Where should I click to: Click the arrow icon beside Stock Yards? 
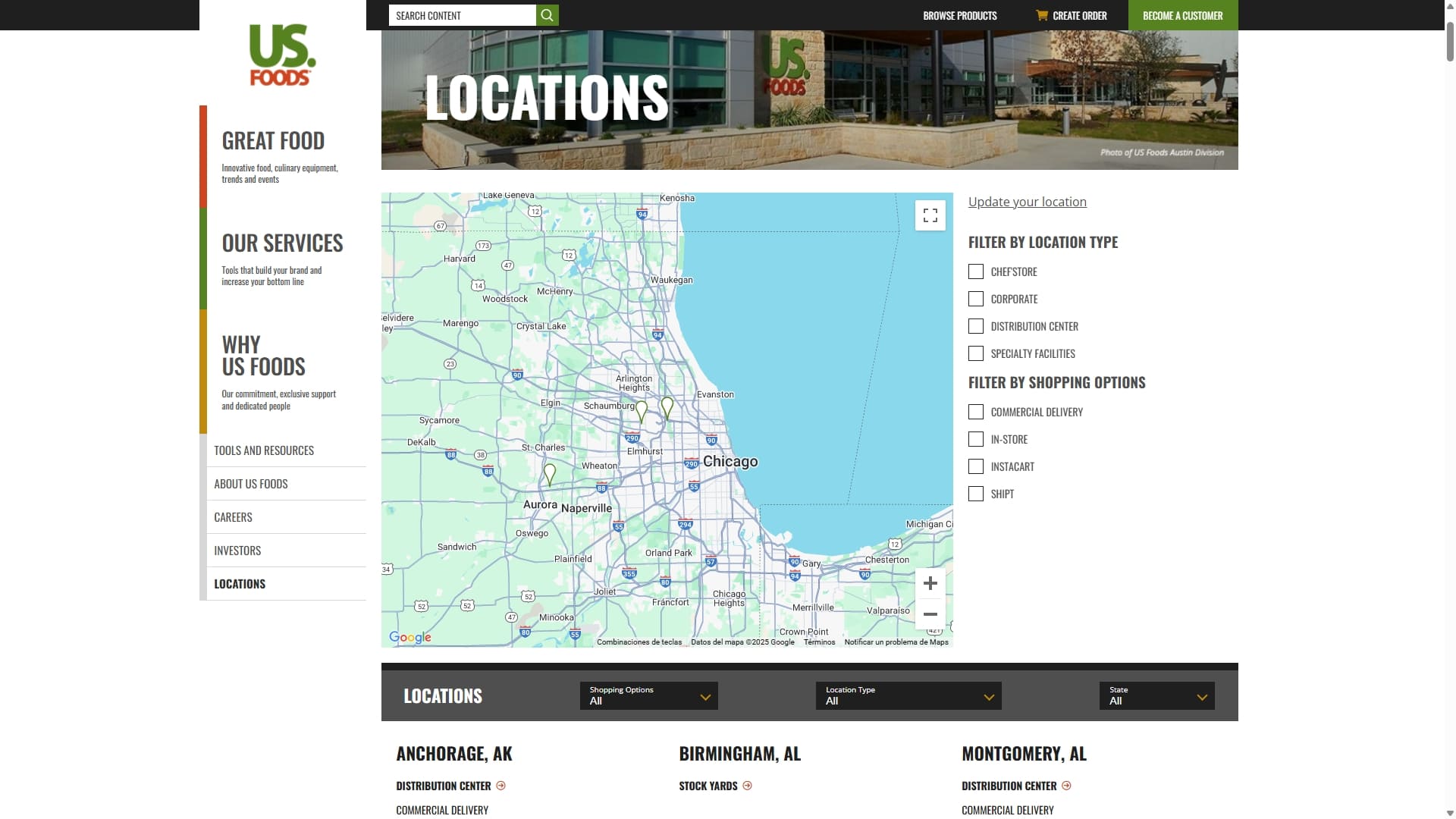click(x=747, y=786)
